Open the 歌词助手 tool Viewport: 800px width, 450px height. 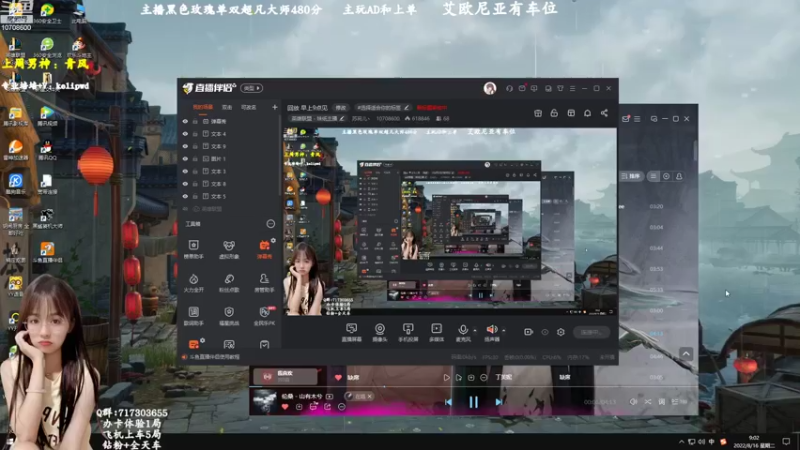point(193,316)
